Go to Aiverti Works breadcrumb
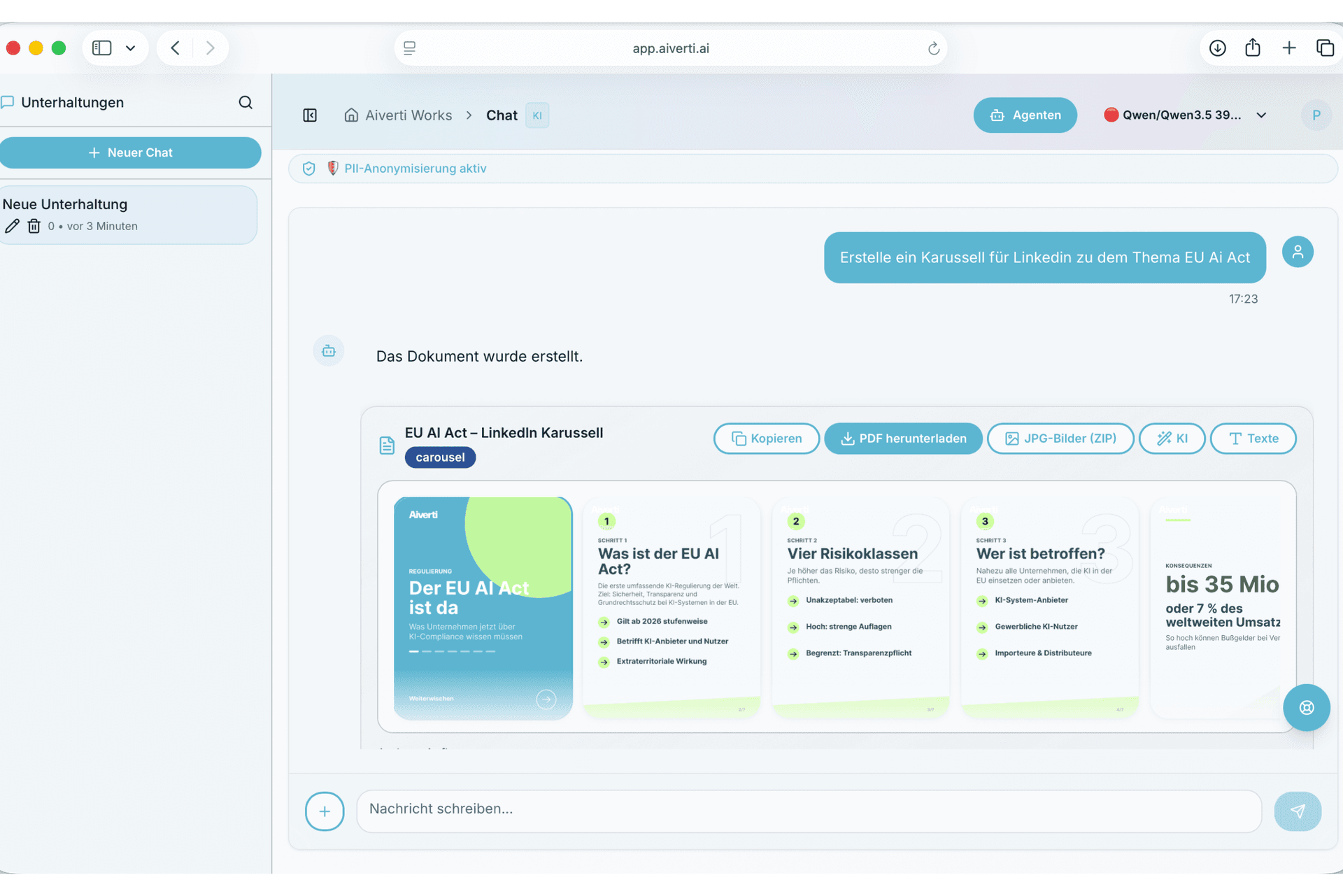The height and width of the screenshot is (896, 1343). coord(408,115)
